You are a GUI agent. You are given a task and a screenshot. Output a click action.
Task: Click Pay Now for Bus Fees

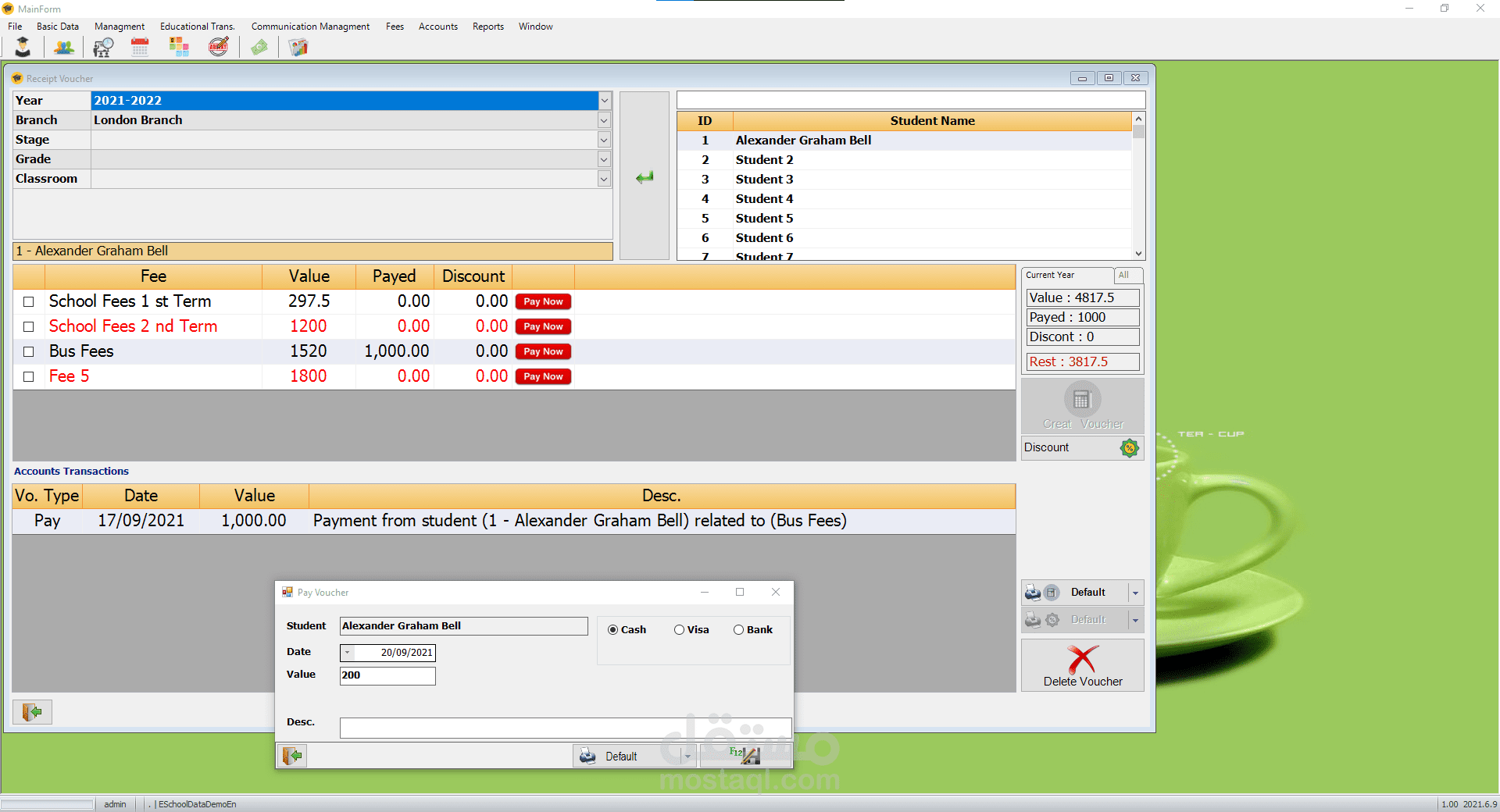coord(543,351)
